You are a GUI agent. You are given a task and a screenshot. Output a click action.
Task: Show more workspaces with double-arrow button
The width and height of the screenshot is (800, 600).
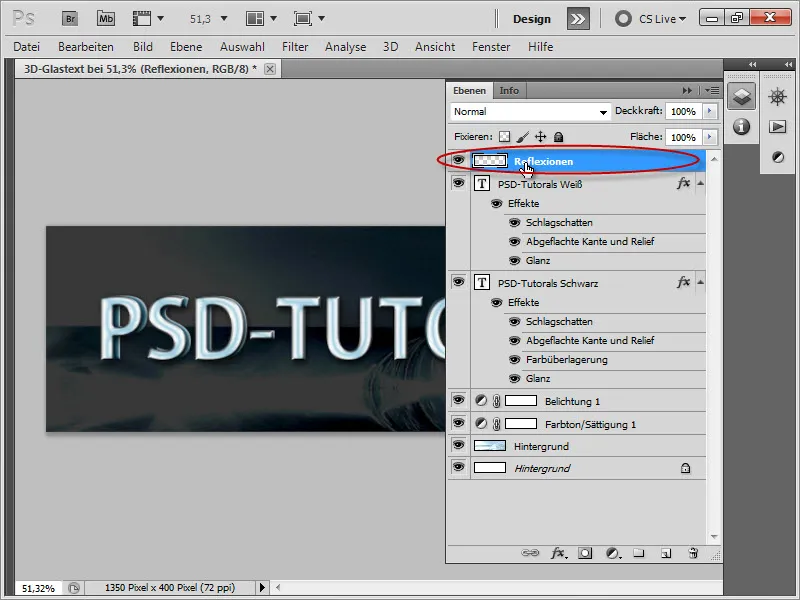coord(578,19)
